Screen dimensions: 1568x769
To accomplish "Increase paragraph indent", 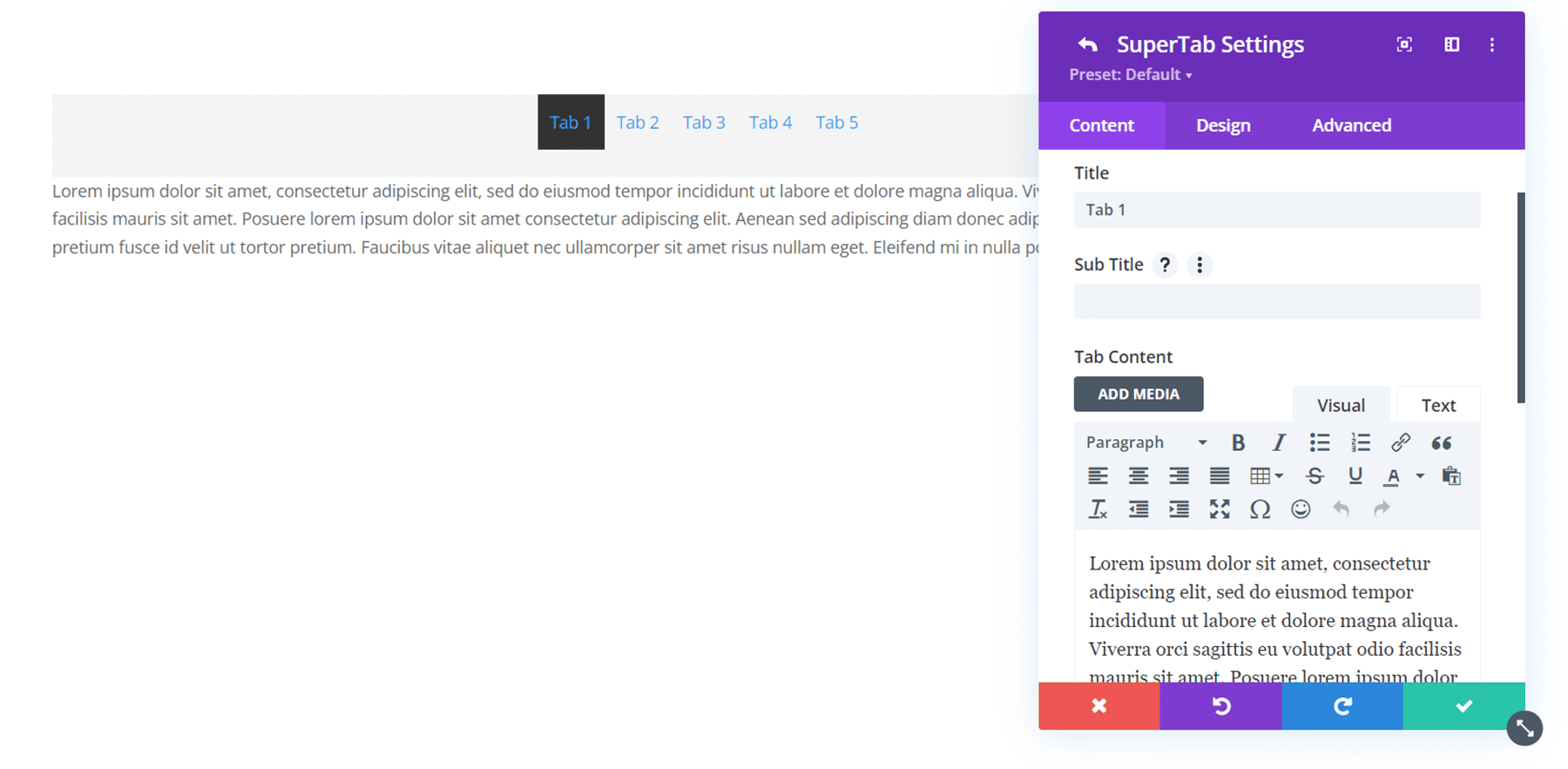I will point(1179,509).
